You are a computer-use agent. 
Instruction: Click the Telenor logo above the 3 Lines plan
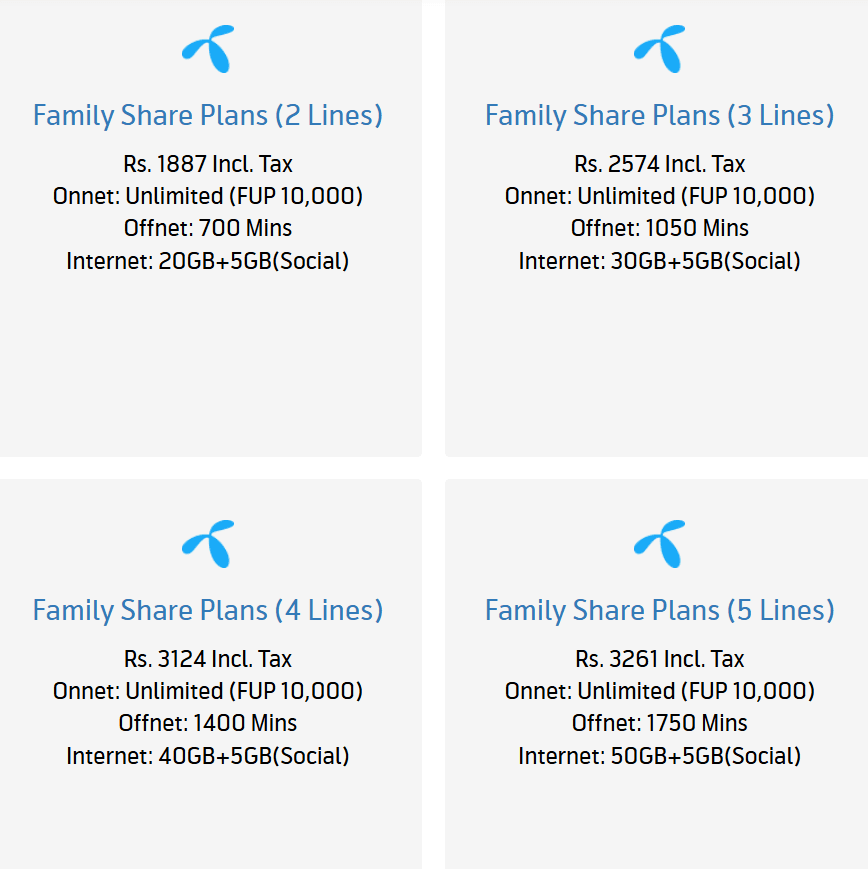tap(660, 48)
